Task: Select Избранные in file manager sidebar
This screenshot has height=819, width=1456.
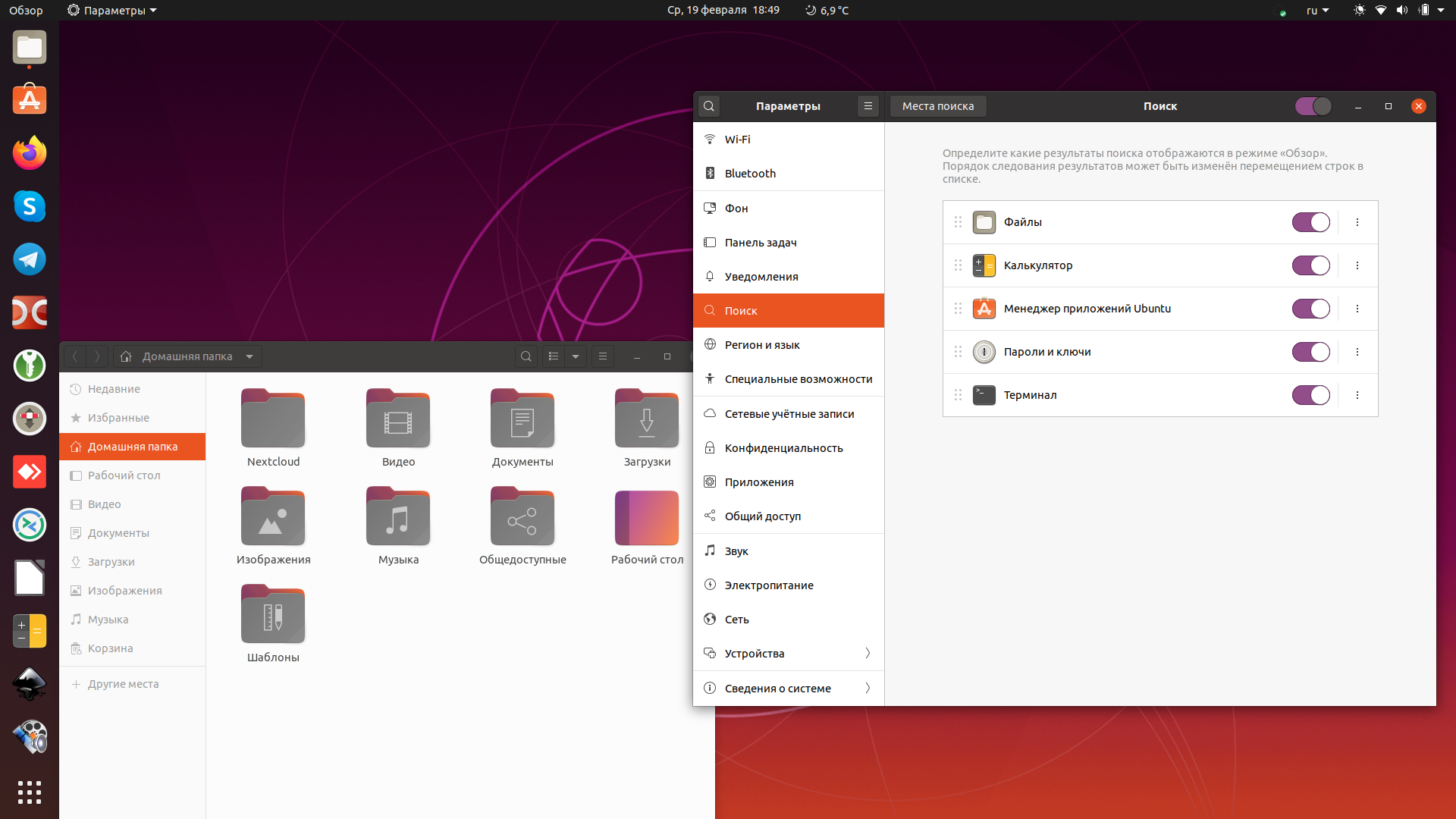Action: coord(133,418)
